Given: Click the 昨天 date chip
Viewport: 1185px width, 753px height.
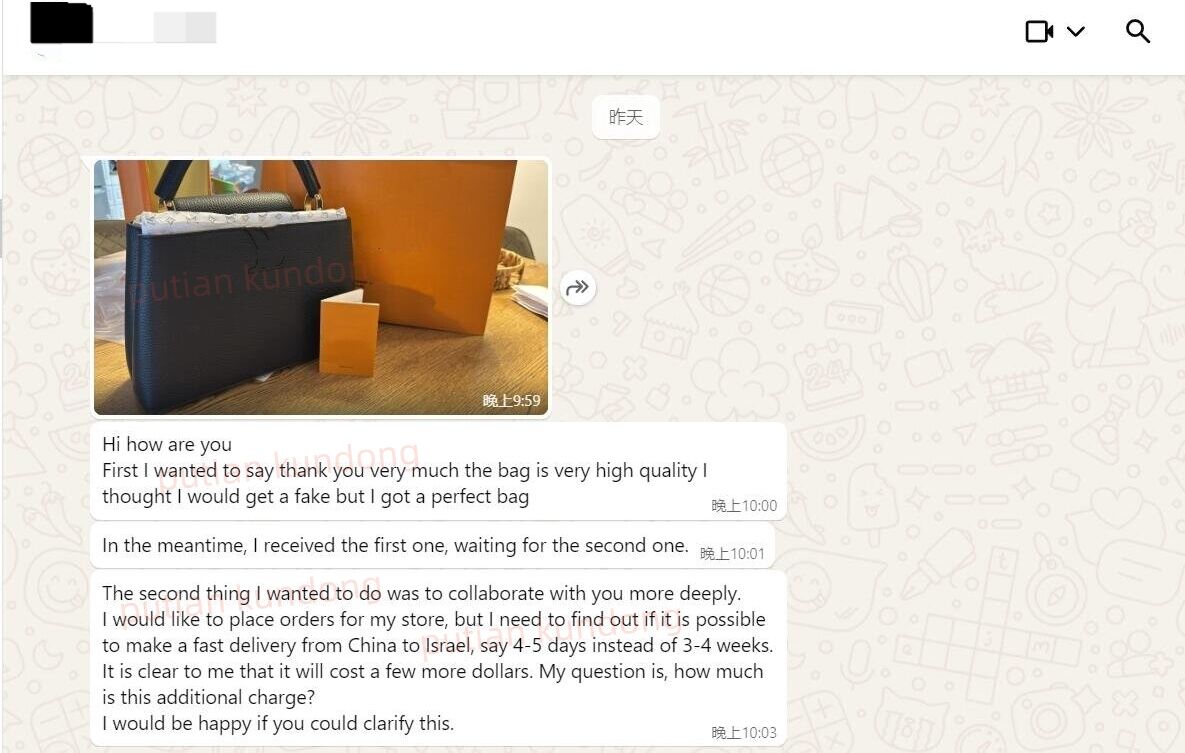Looking at the screenshot, I should tap(626, 117).
